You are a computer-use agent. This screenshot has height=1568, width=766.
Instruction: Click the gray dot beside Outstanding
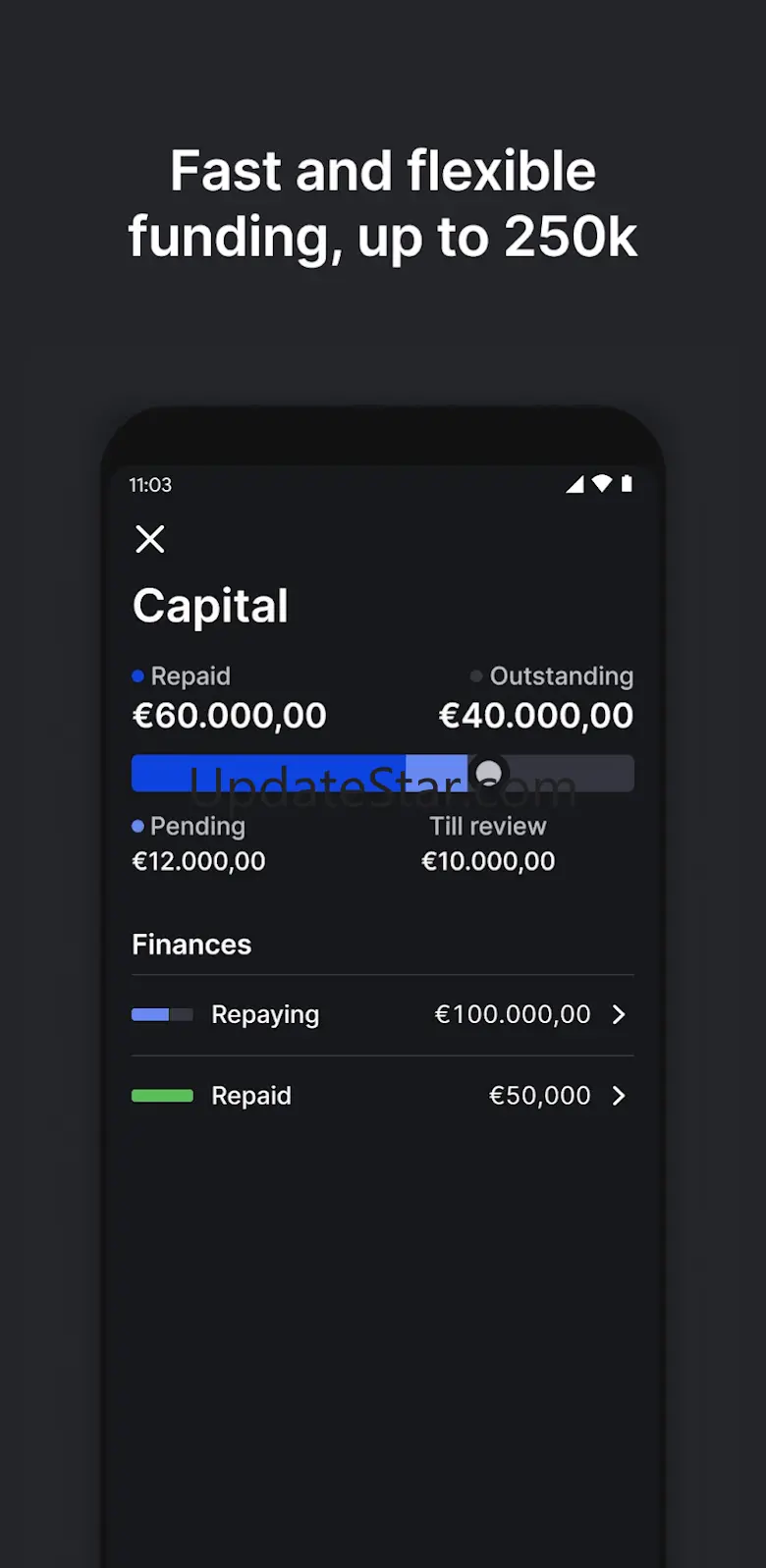pos(476,676)
